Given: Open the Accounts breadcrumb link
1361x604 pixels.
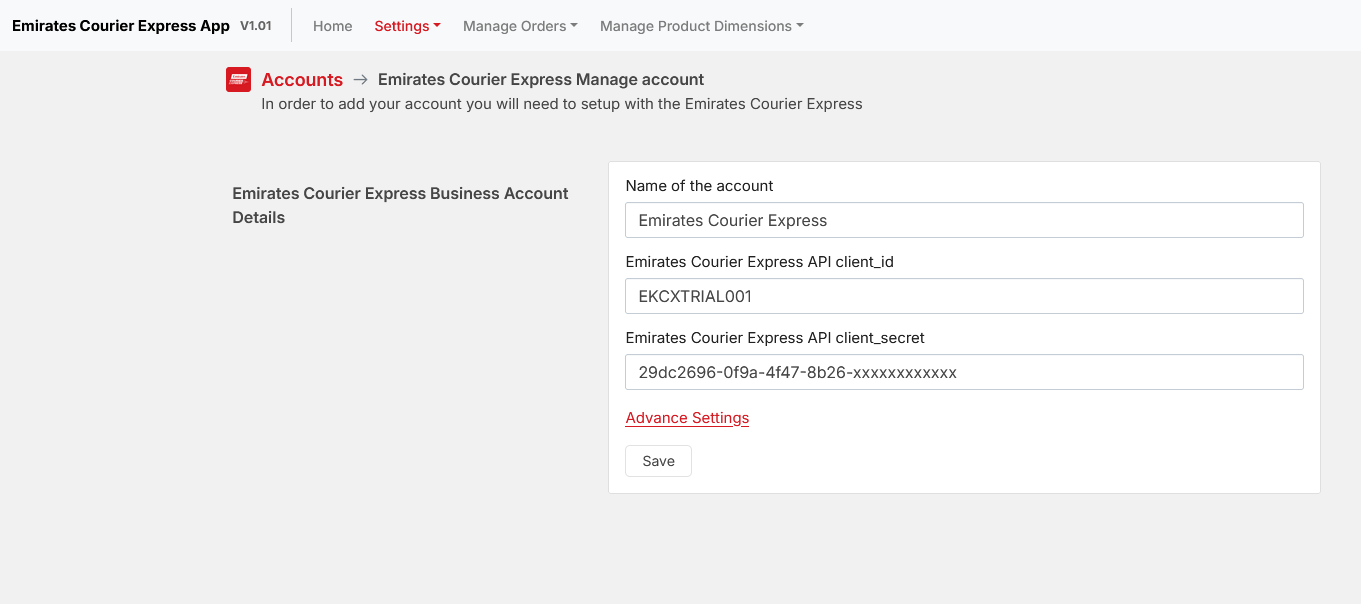Looking at the screenshot, I should pos(302,80).
